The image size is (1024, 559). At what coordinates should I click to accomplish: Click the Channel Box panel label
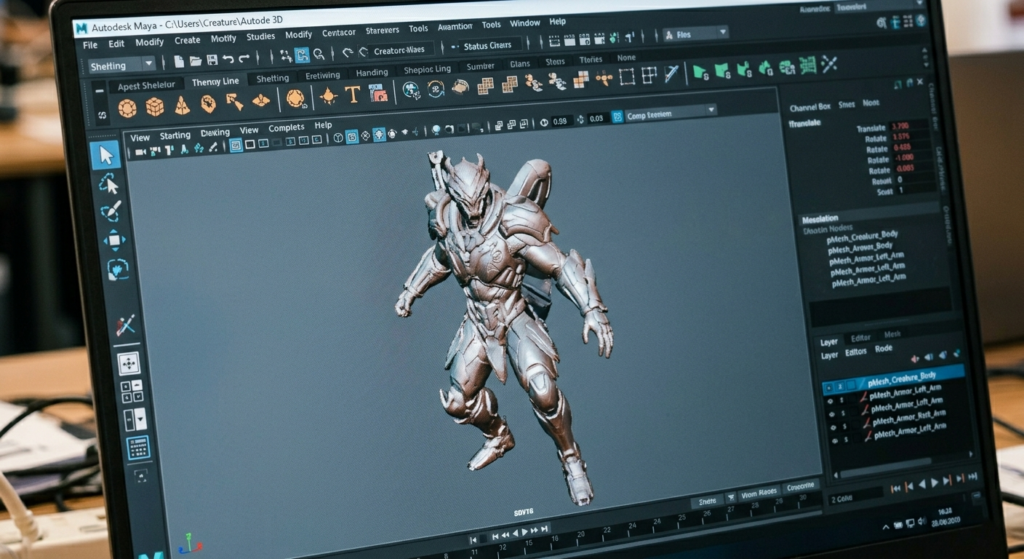coord(810,107)
